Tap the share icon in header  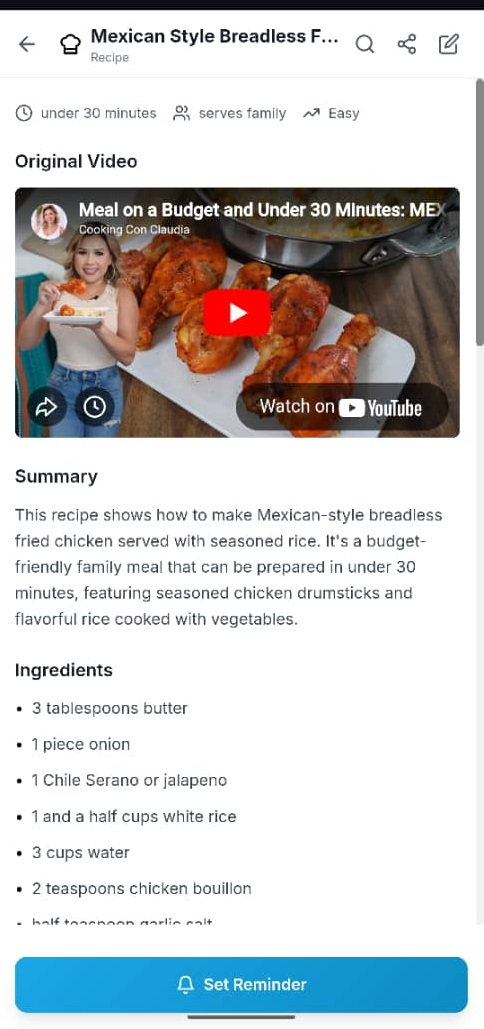coord(407,44)
